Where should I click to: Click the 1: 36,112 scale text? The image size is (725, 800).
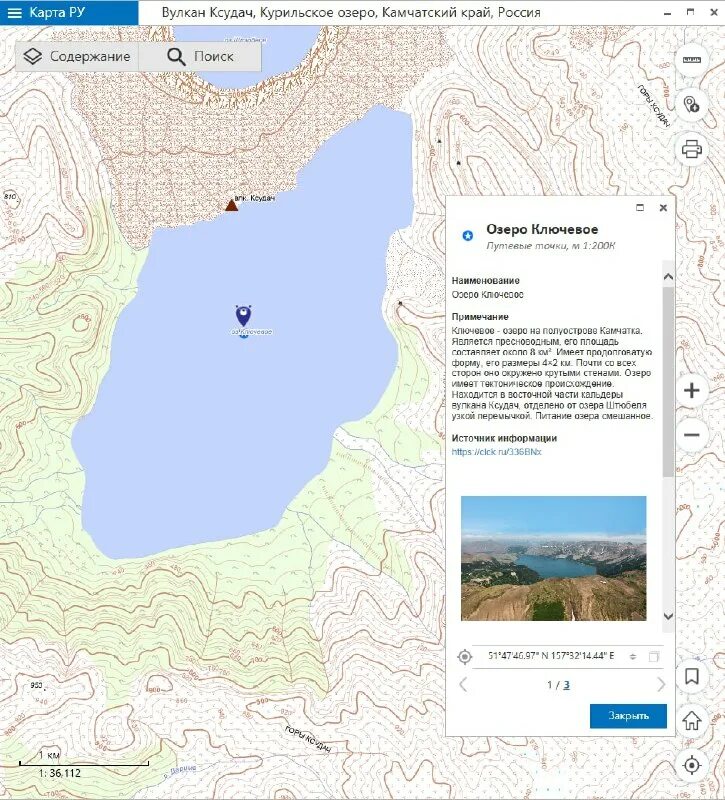click(x=60, y=773)
